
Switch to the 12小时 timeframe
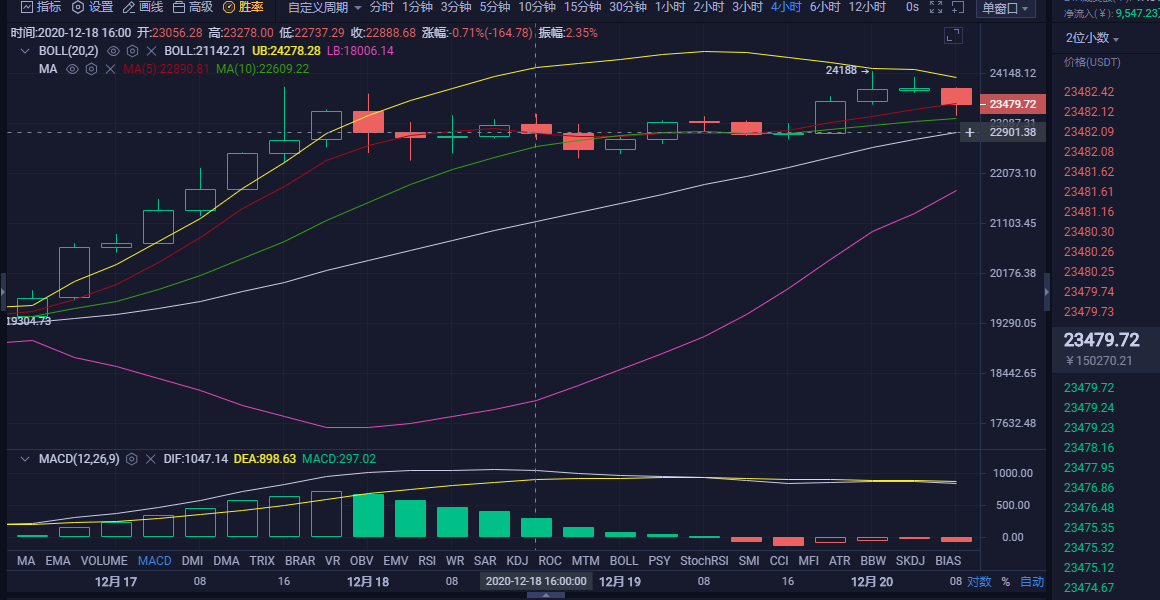point(867,7)
